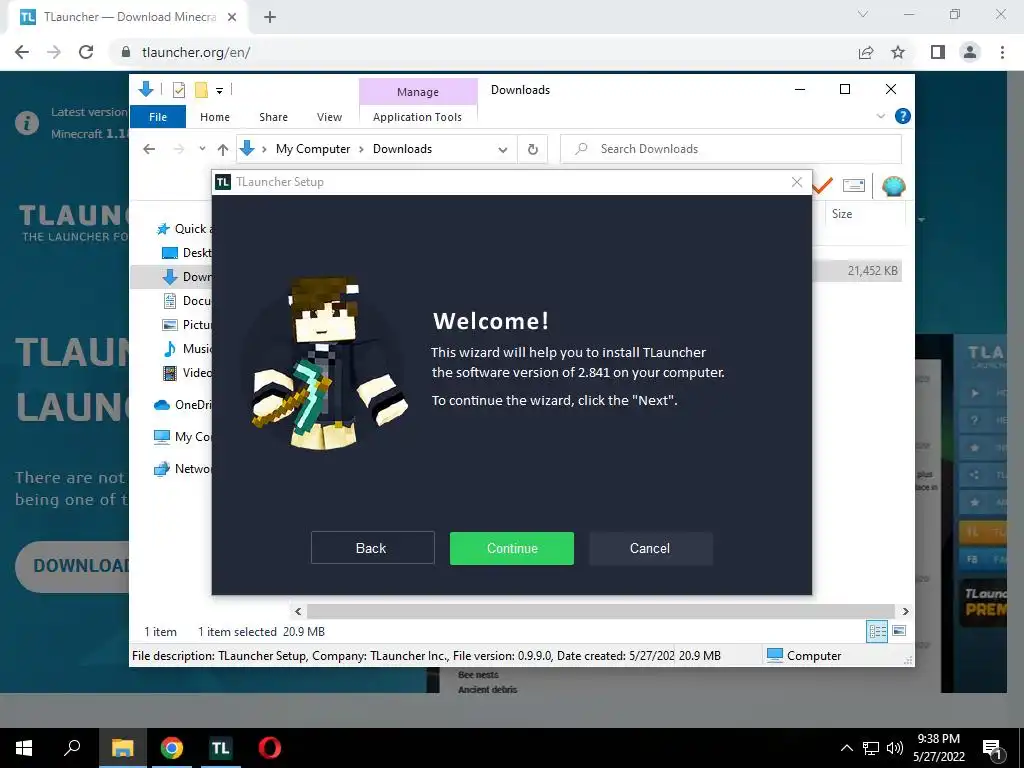This screenshot has height=768, width=1024.
Task: Click Opera icon in taskbar
Action: (x=270, y=748)
